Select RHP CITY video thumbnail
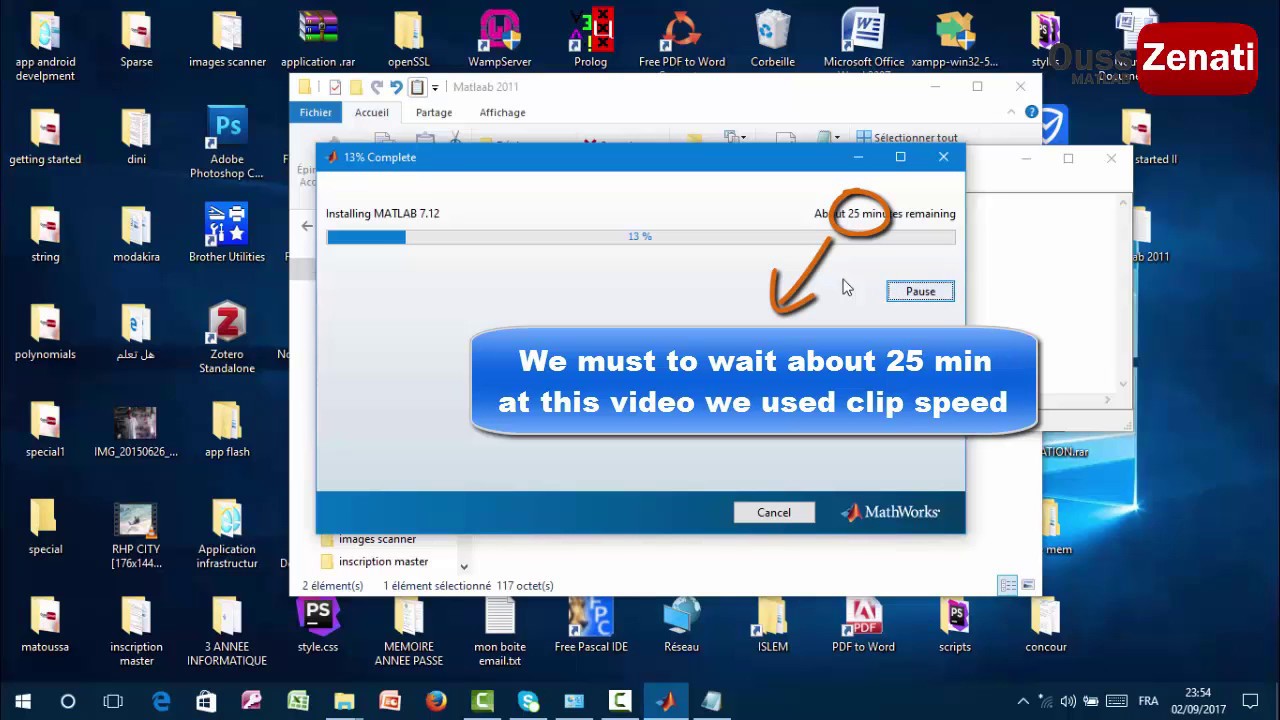 (136, 536)
